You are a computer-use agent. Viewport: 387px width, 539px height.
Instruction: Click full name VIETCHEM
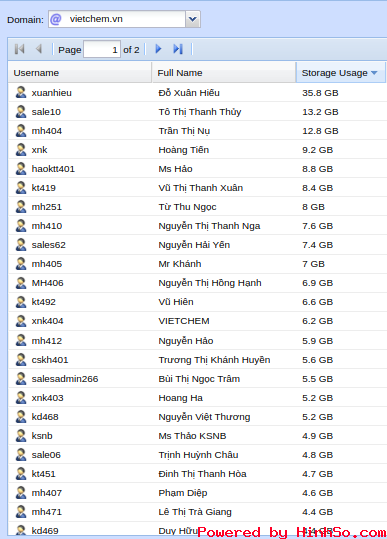pos(184,321)
